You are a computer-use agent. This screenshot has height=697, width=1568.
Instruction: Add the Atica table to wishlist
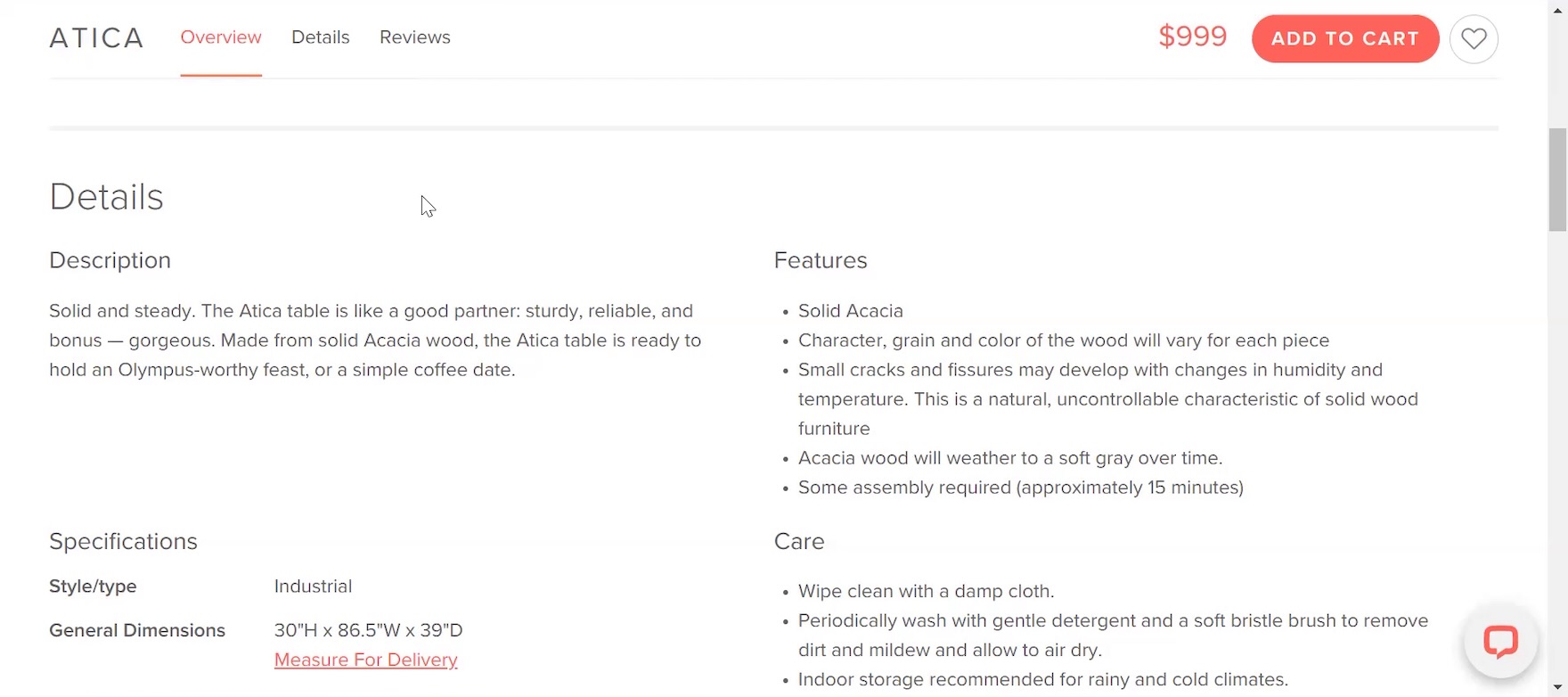(1474, 39)
